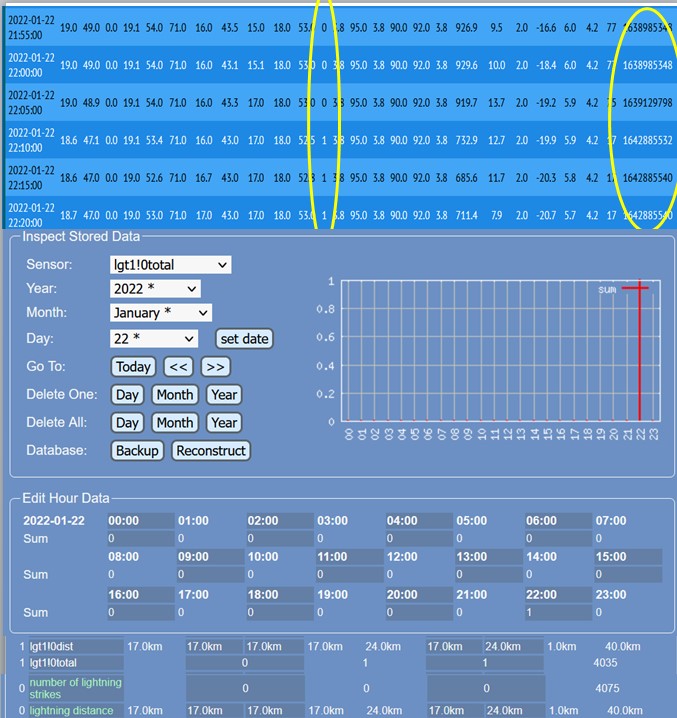Go to next day with >> button
This screenshot has height=718, width=677.
click(215, 367)
